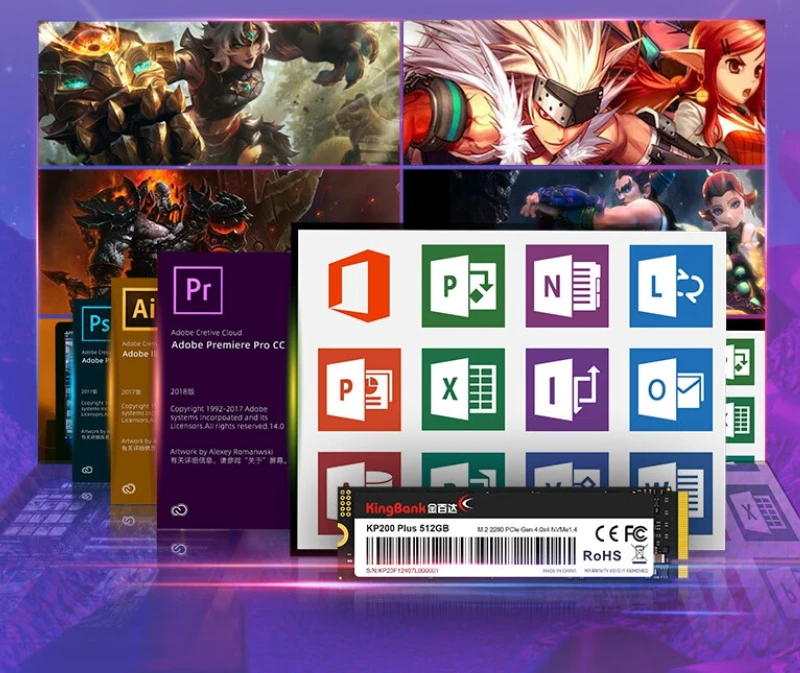
Task: Select the golden golem game artwork thumbnail
Action: point(219,93)
